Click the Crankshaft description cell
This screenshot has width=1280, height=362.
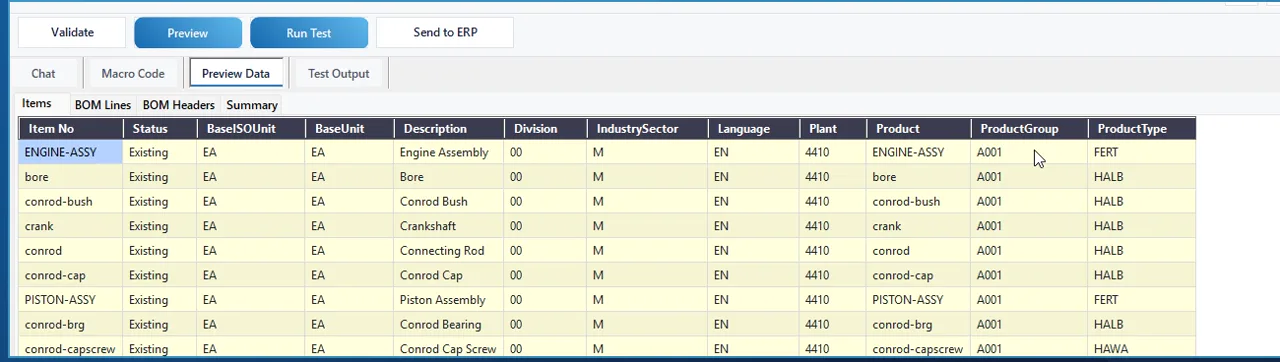(449, 226)
